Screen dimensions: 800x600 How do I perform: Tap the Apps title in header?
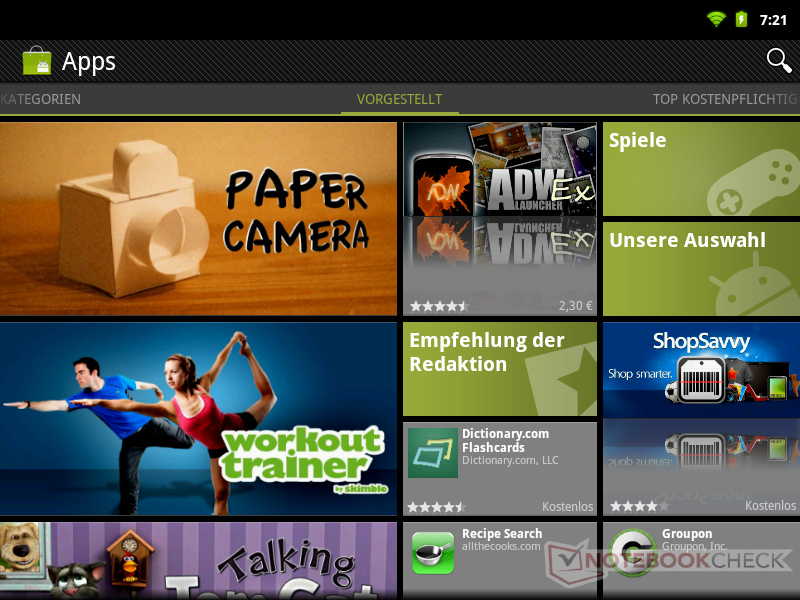point(89,62)
